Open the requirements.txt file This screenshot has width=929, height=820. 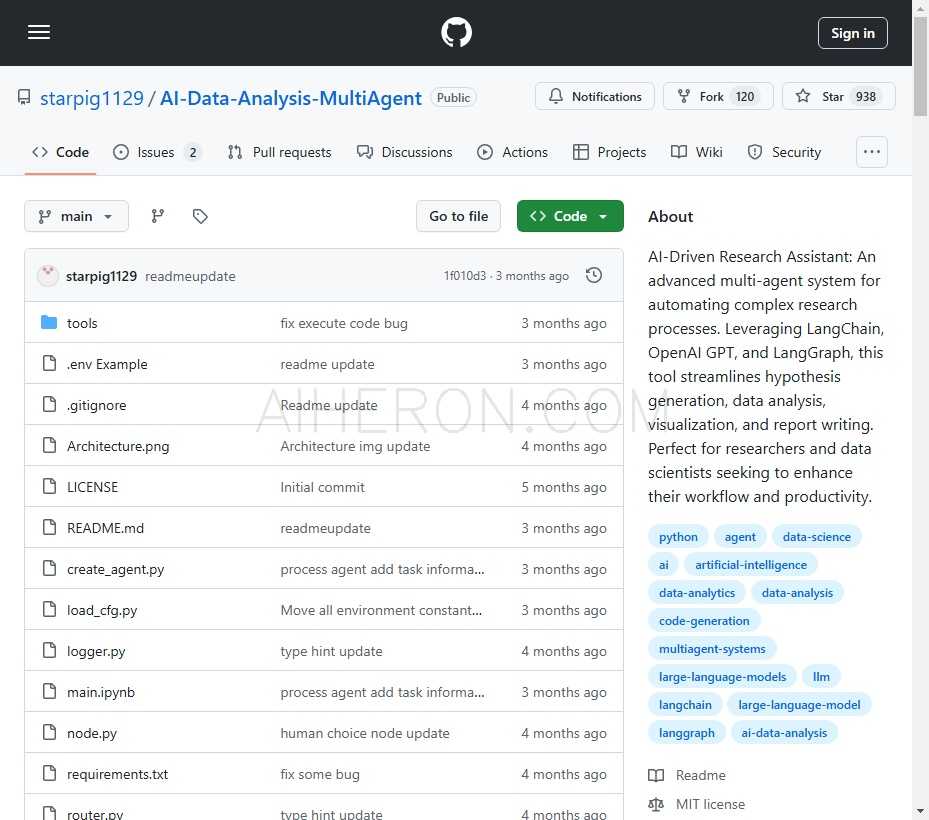point(117,774)
